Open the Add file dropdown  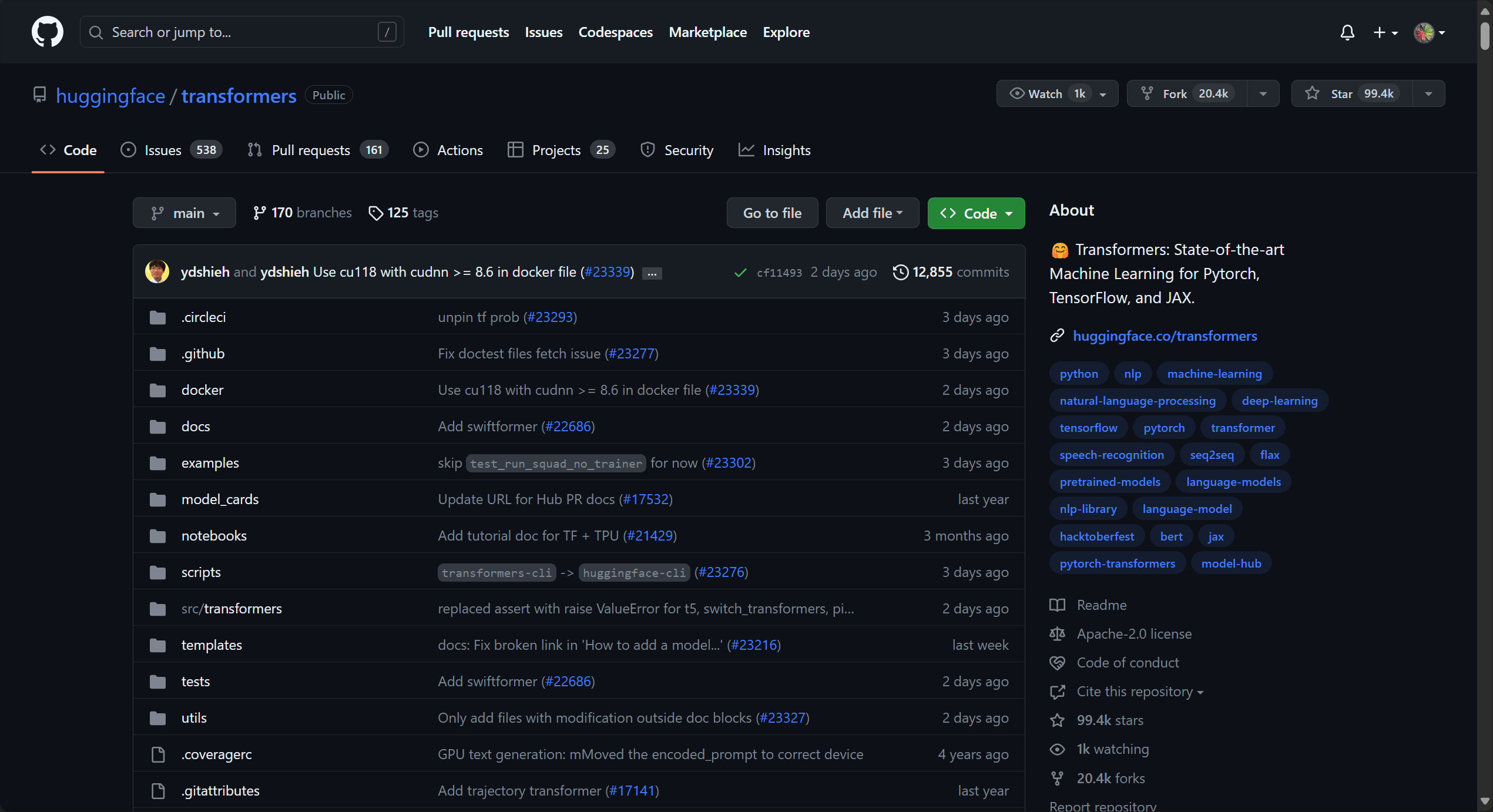coord(873,213)
